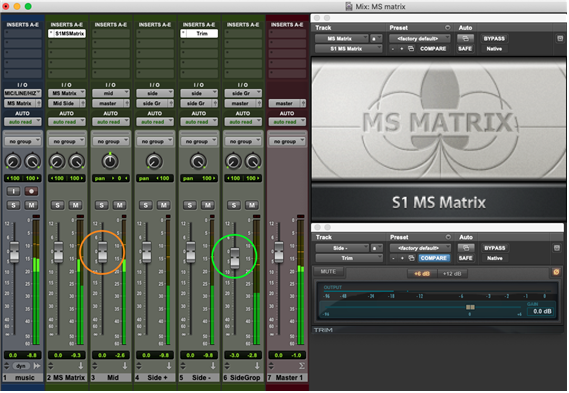Open S1 MS Matrix plugin selector menu
The image size is (569, 393).
click(348, 49)
